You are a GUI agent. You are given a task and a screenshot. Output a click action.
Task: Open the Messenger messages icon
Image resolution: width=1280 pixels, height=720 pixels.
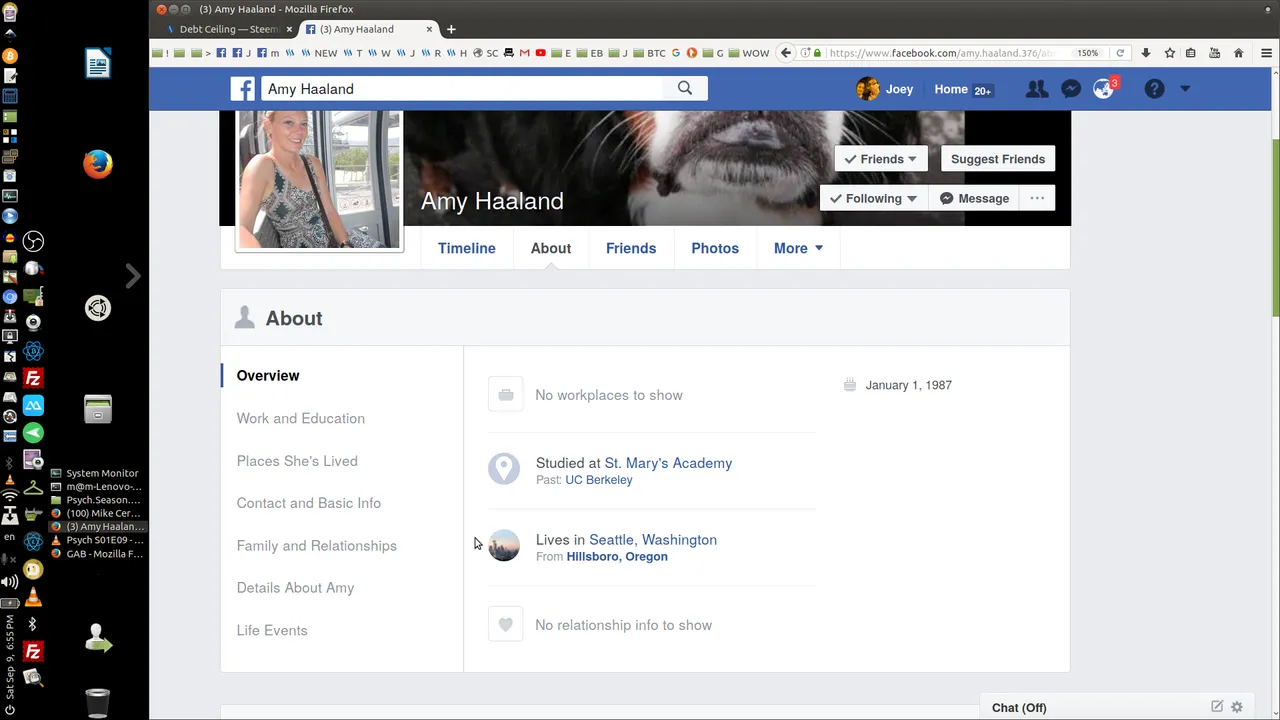(x=1070, y=89)
